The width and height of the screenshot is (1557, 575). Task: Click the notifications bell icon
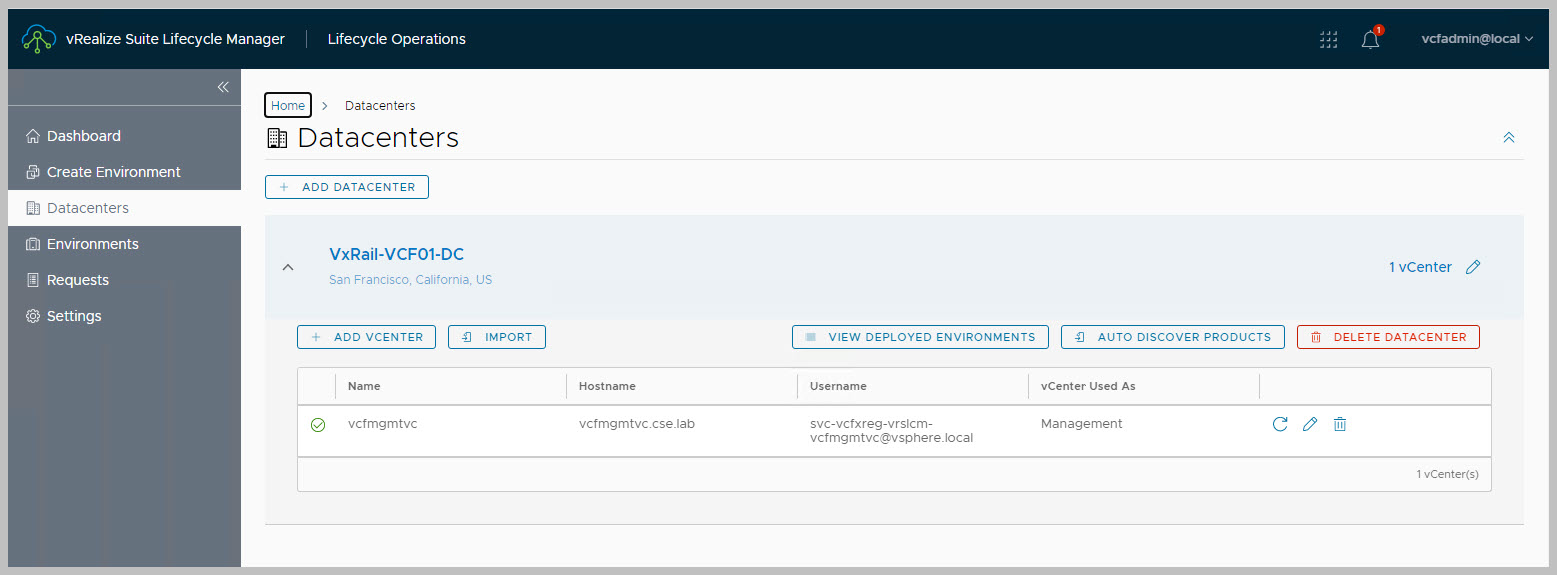coord(1370,40)
